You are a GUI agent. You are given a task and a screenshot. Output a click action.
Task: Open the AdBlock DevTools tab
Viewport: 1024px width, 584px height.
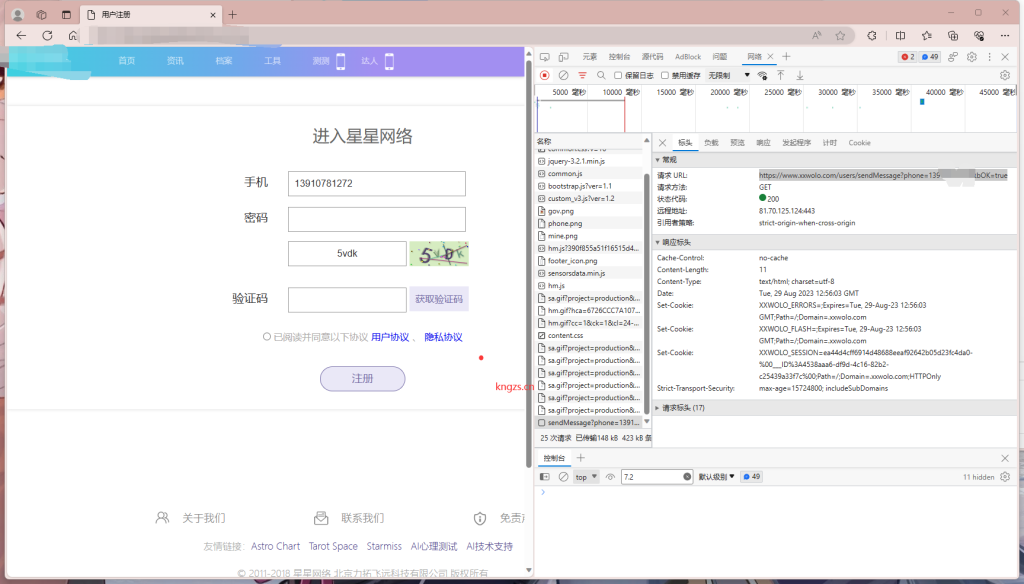[x=688, y=57]
